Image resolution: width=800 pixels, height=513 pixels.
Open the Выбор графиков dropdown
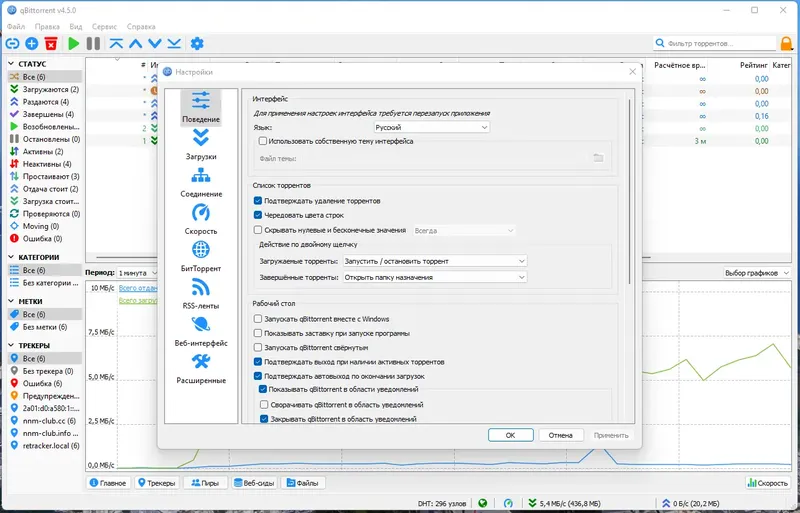coord(757,273)
